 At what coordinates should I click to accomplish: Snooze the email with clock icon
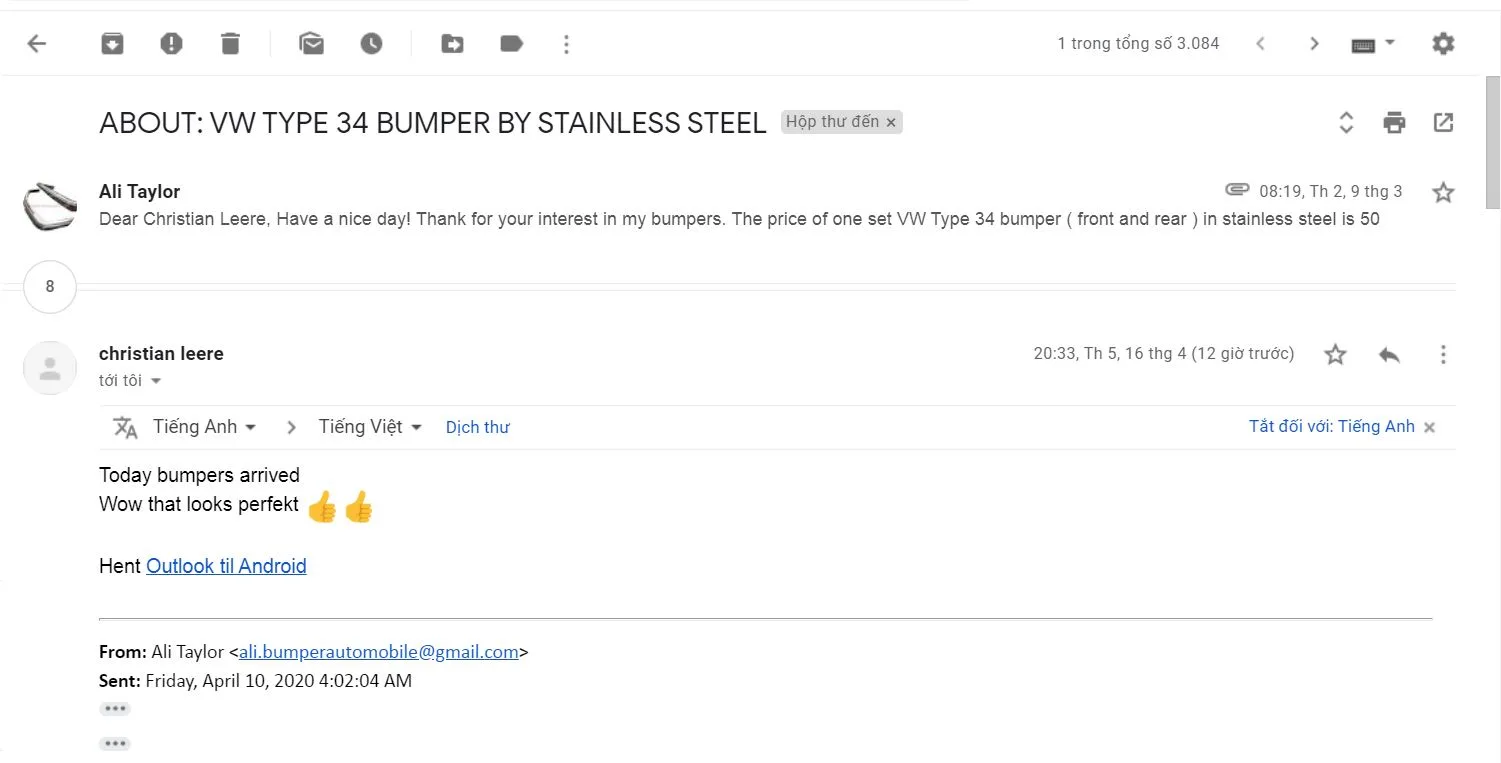(372, 44)
